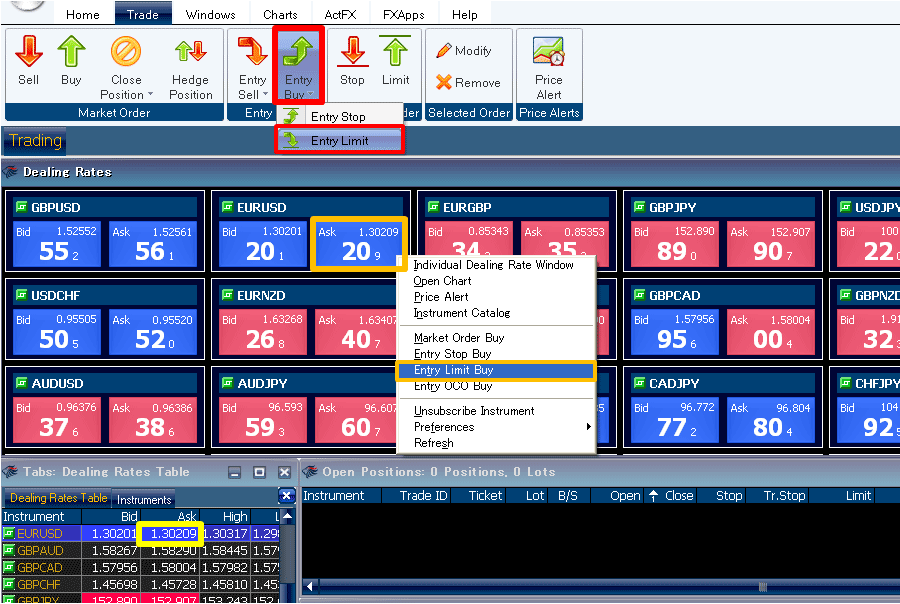Switch to the Instruments tab in bottom panel
The width and height of the screenshot is (900, 604).
144,500
